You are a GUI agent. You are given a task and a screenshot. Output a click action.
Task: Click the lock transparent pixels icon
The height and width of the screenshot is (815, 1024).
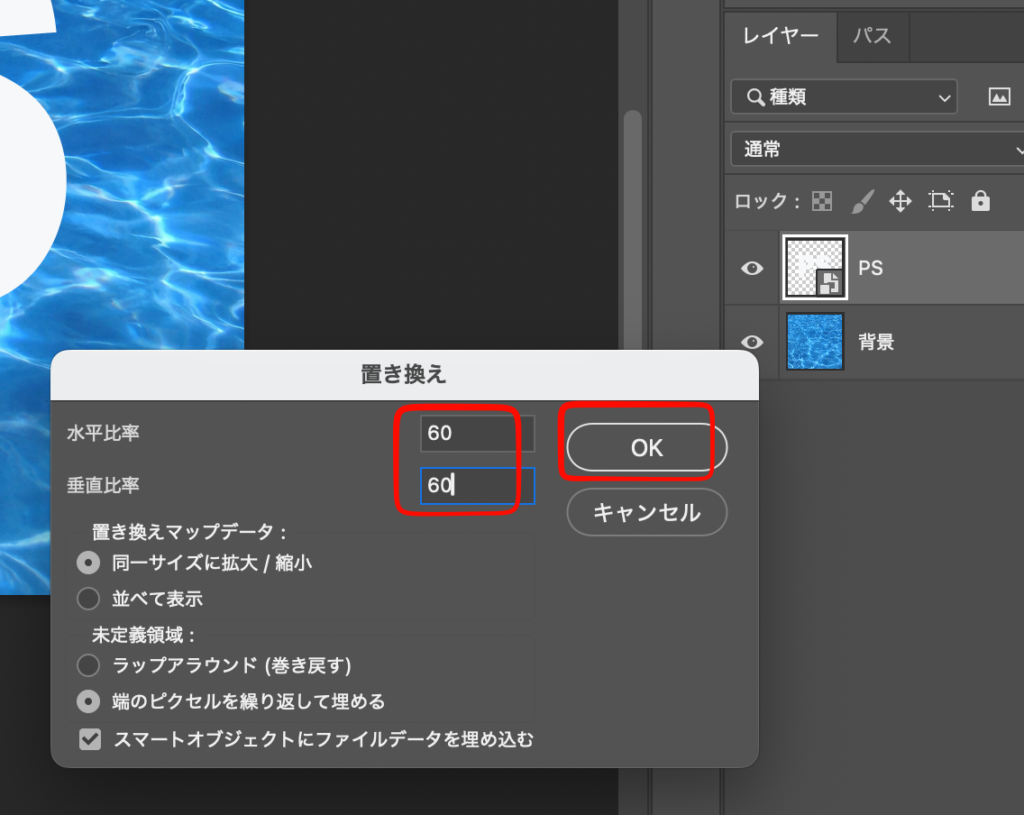coord(821,201)
